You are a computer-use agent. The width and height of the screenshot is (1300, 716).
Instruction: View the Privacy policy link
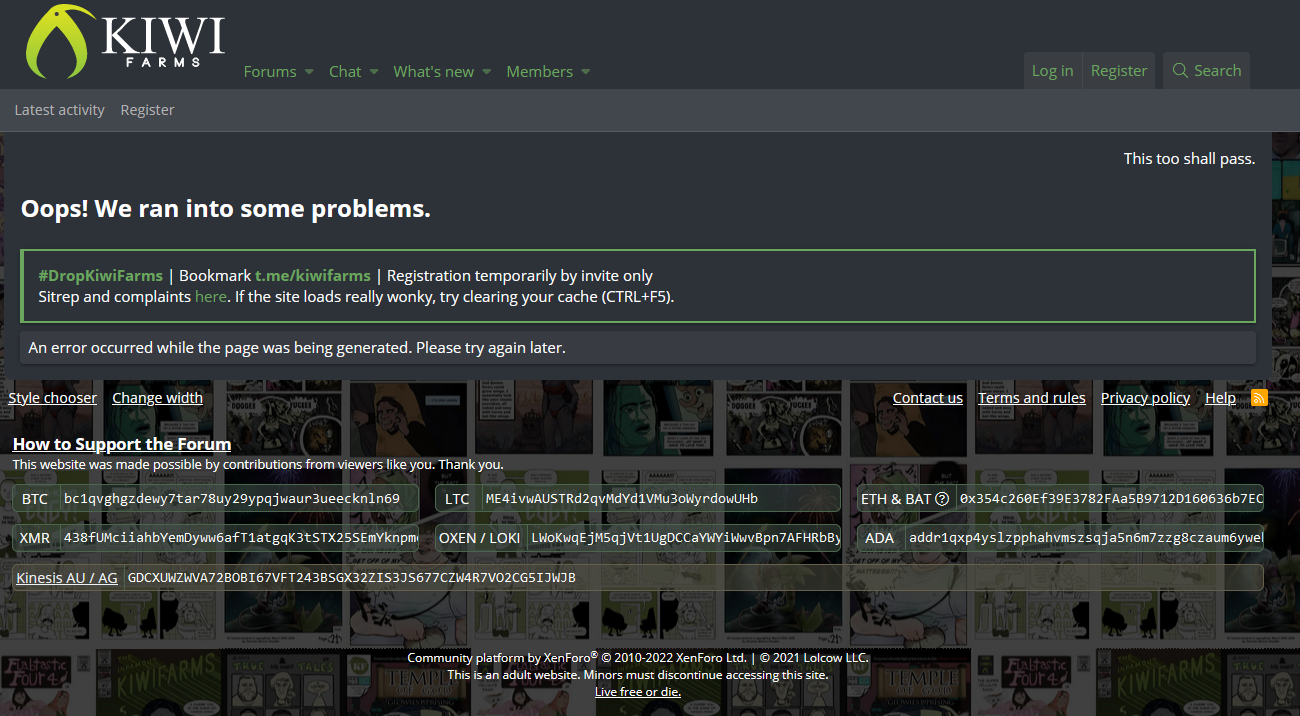click(1146, 398)
